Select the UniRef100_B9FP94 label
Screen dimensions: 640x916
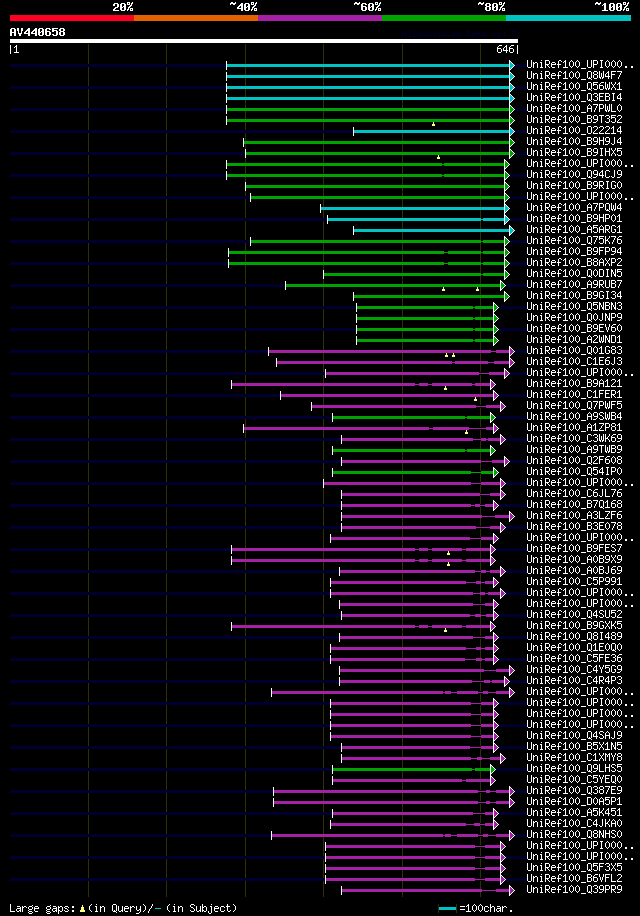point(574,251)
